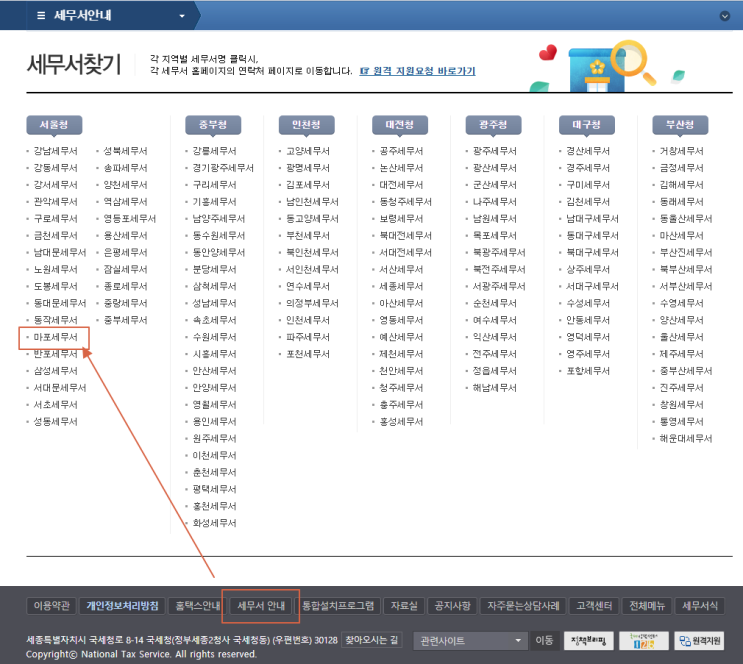Open the hamburger menu icon beside 세무서안내

41,16
